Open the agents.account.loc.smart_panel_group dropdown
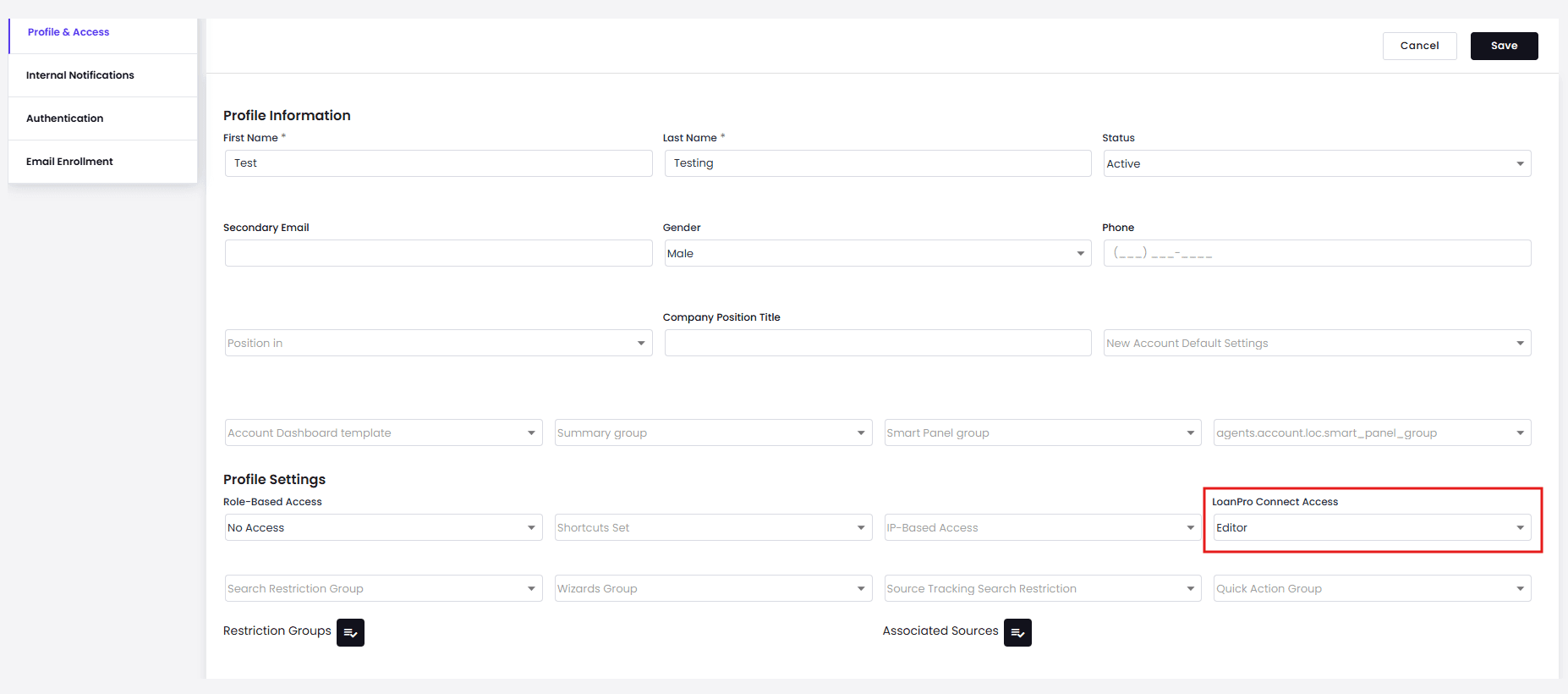This screenshot has width=1568, height=694. 1372,432
